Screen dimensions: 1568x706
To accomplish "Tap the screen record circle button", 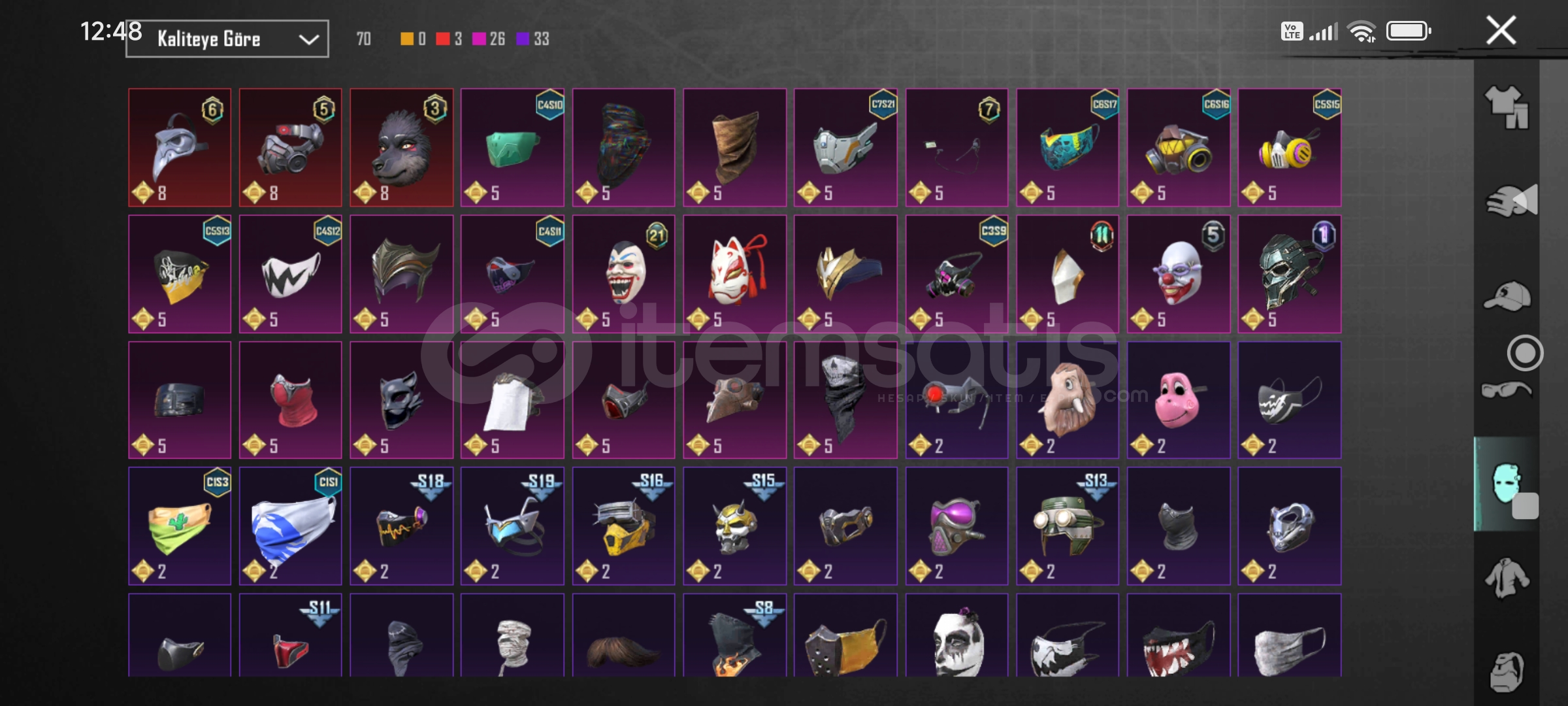I will coord(1525,353).
